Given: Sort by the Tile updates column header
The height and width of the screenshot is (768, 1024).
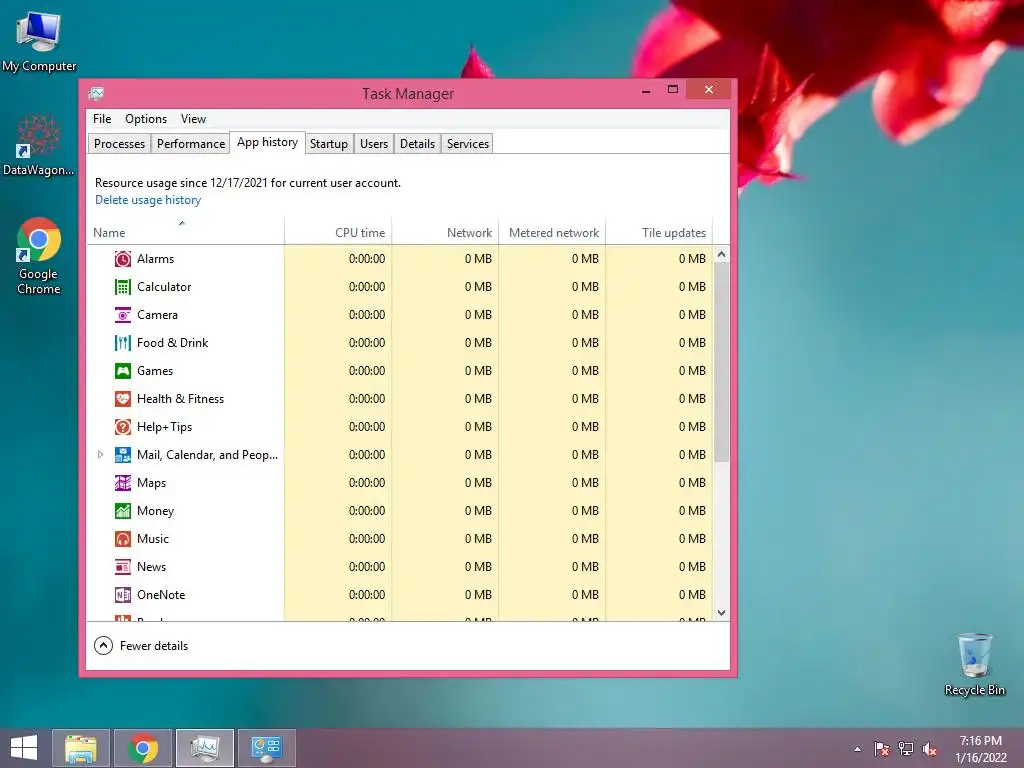Looking at the screenshot, I should click(x=659, y=230).
